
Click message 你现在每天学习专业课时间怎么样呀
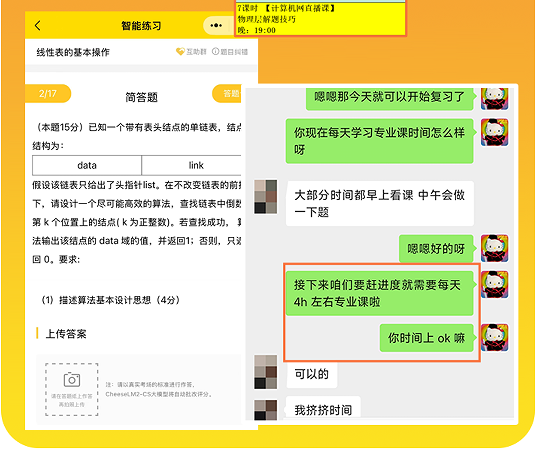click(x=380, y=141)
